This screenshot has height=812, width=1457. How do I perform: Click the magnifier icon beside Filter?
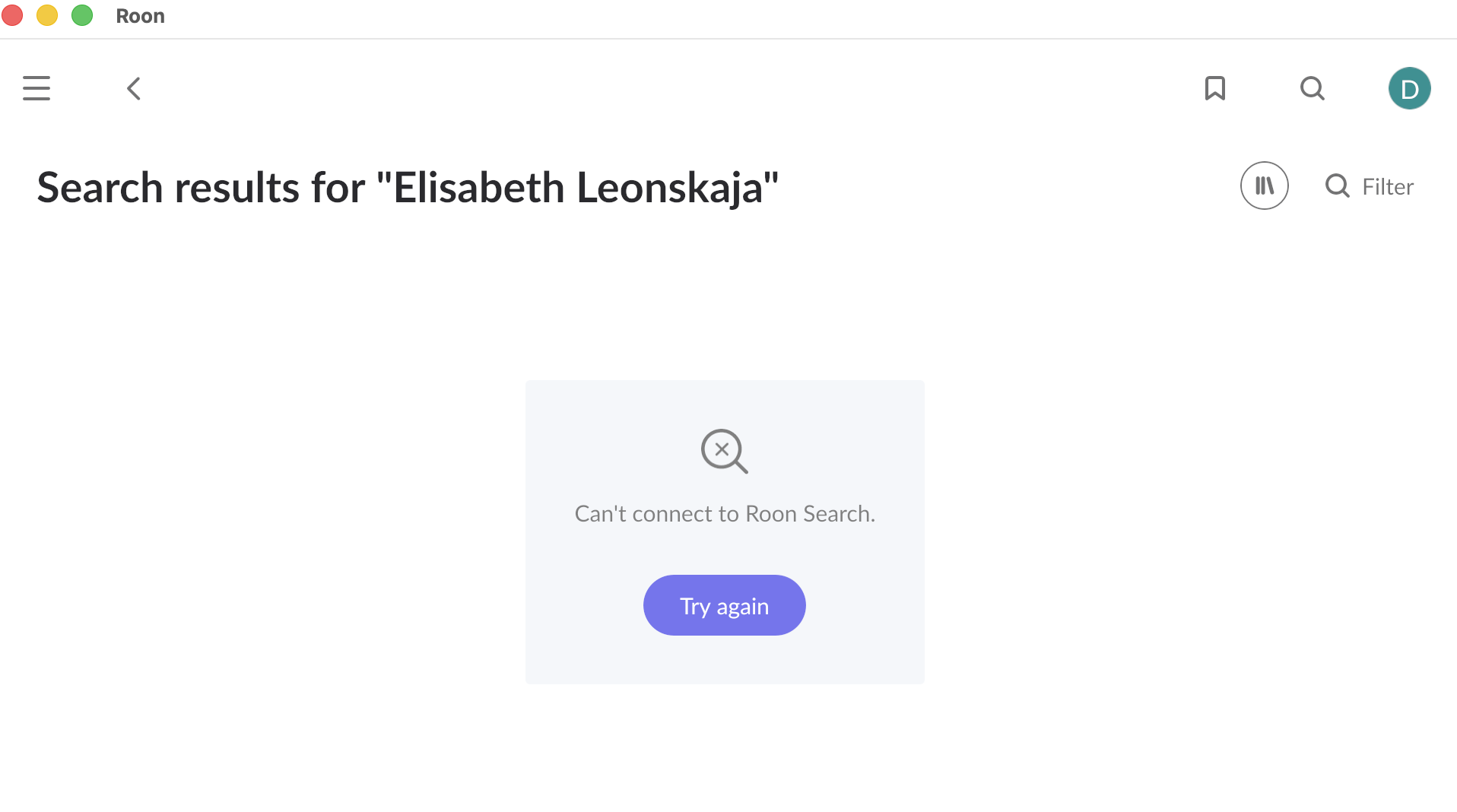pos(1337,186)
